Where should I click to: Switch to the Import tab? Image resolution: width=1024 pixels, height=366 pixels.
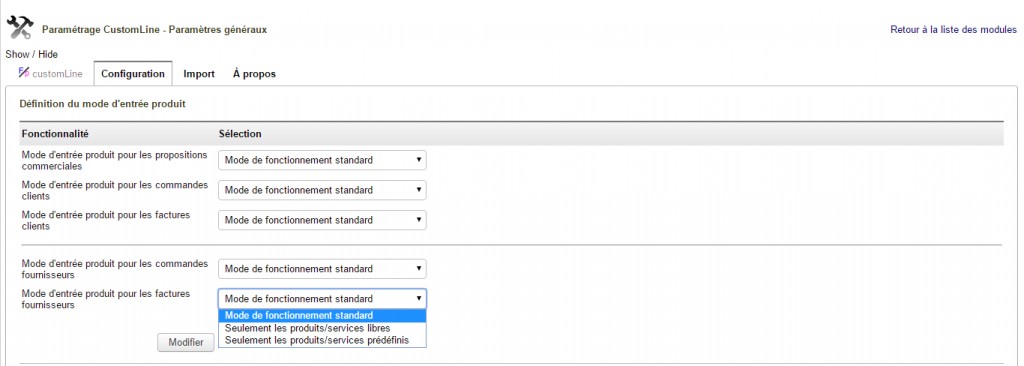coord(199,74)
